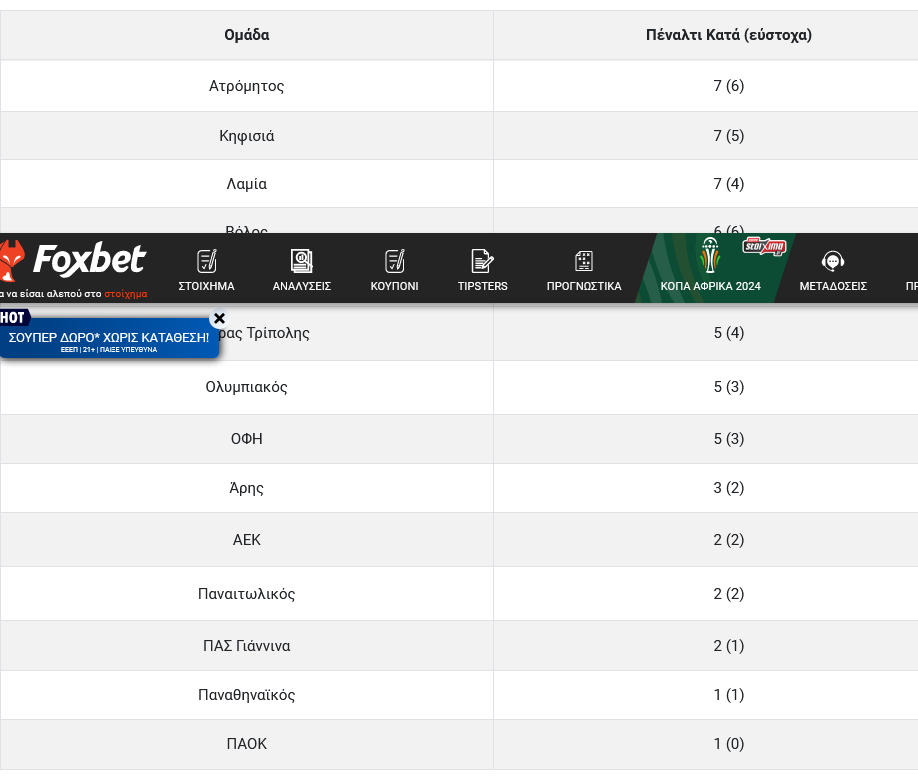Click the ΣΤΟΙΧΗΜΑ notepad icon
The height and width of the screenshot is (778, 918).
click(x=207, y=261)
